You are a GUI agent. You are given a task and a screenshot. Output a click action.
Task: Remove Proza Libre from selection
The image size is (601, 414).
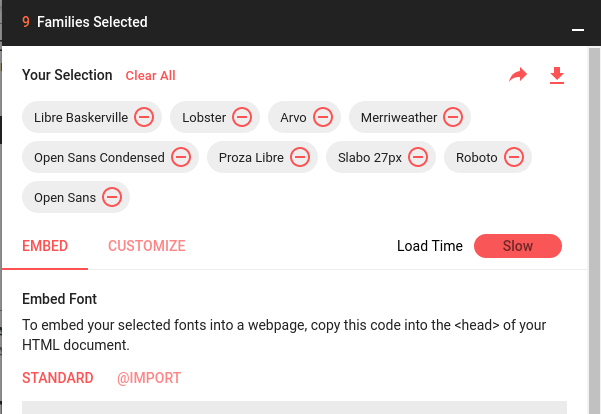[x=300, y=157]
